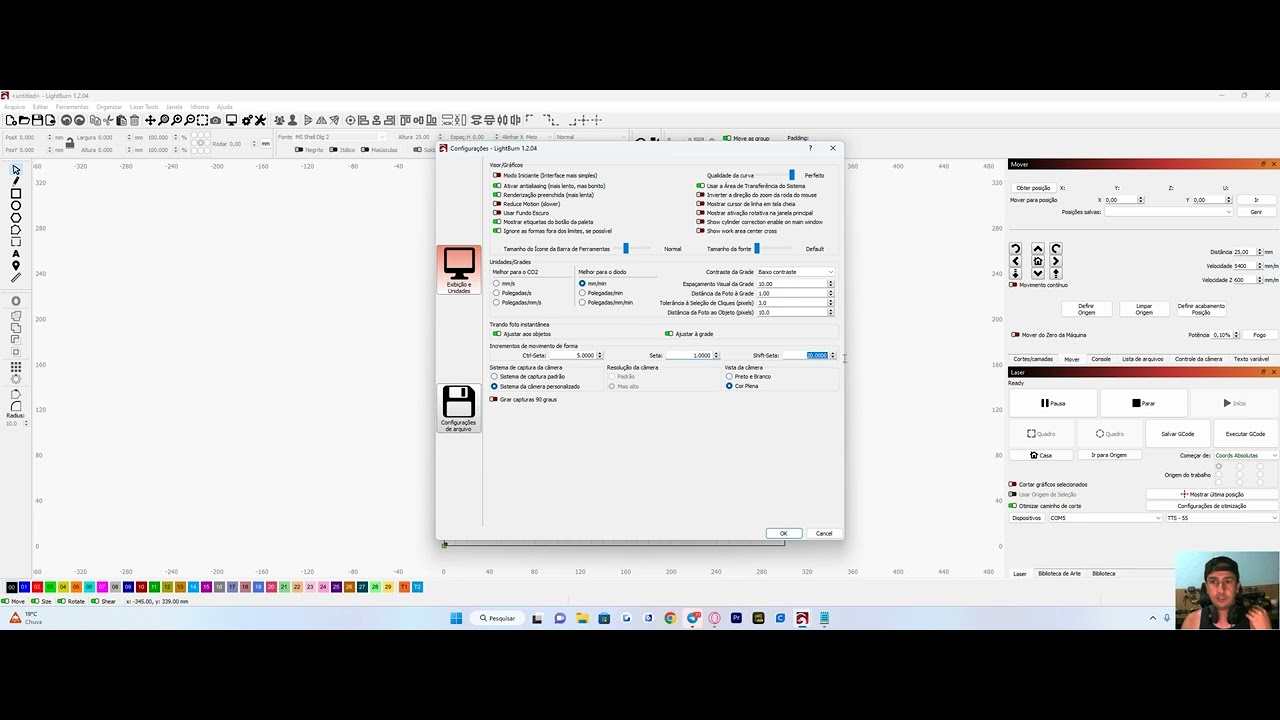
Task: Select mm/s radio under Melhor para o CO2
Action: pyautogui.click(x=496, y=284)
